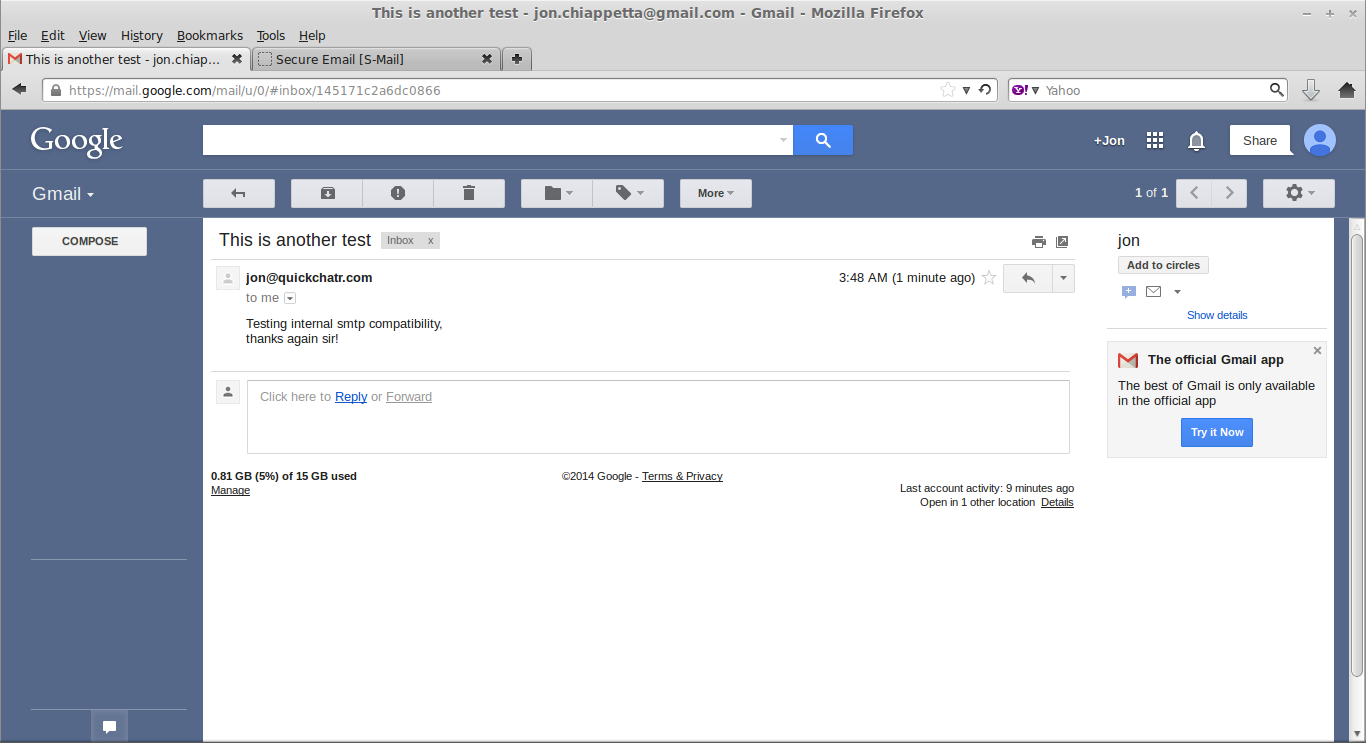Image resolution: width=1366 pixels, height=743 pixels.
Task: Click Firefox back arrow button
Action: (19, 89)
